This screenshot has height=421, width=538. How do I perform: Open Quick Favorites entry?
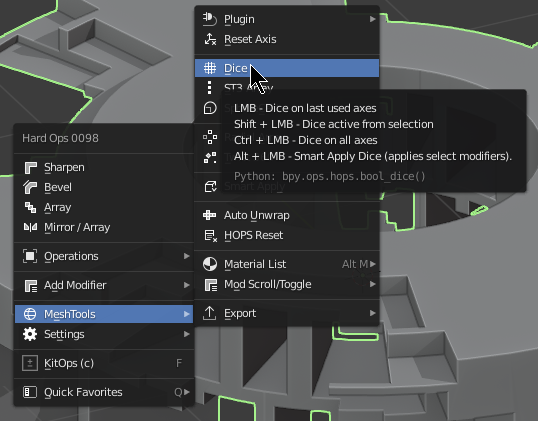[104, 392]
